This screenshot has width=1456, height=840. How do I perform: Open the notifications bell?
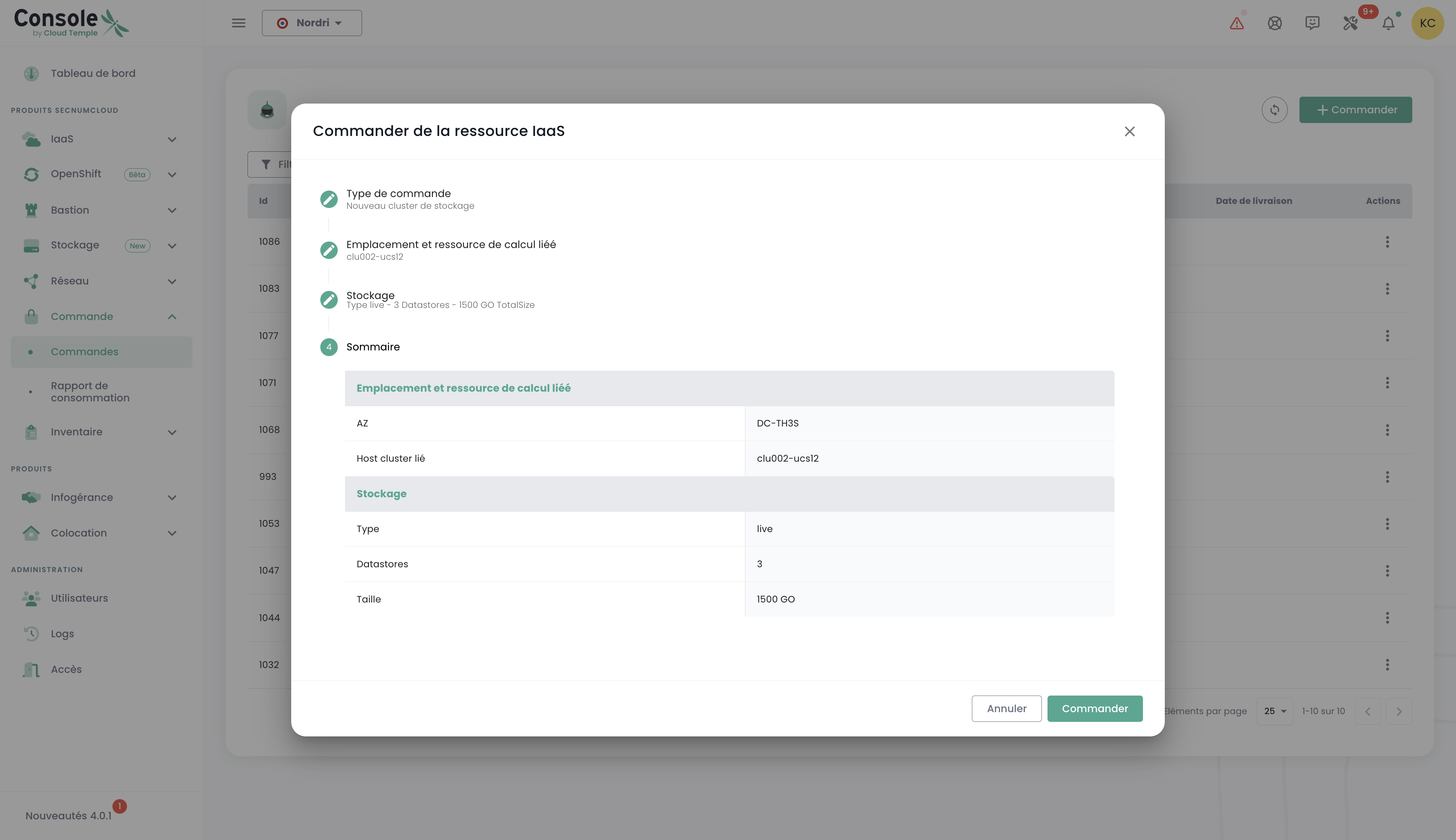tap(1388, 23)
